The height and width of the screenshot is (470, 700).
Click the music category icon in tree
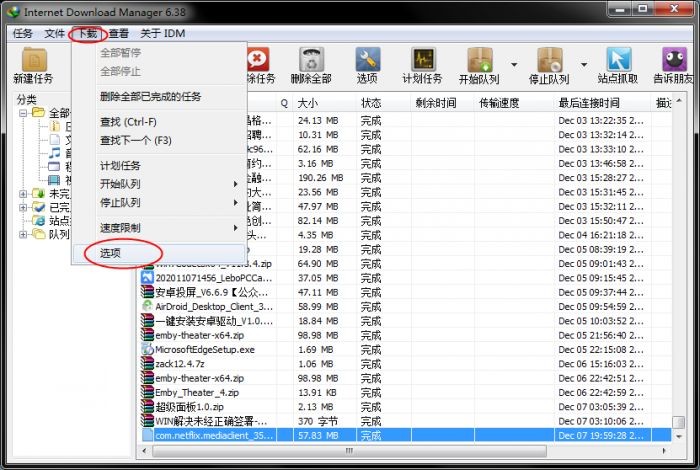(54, 153)
